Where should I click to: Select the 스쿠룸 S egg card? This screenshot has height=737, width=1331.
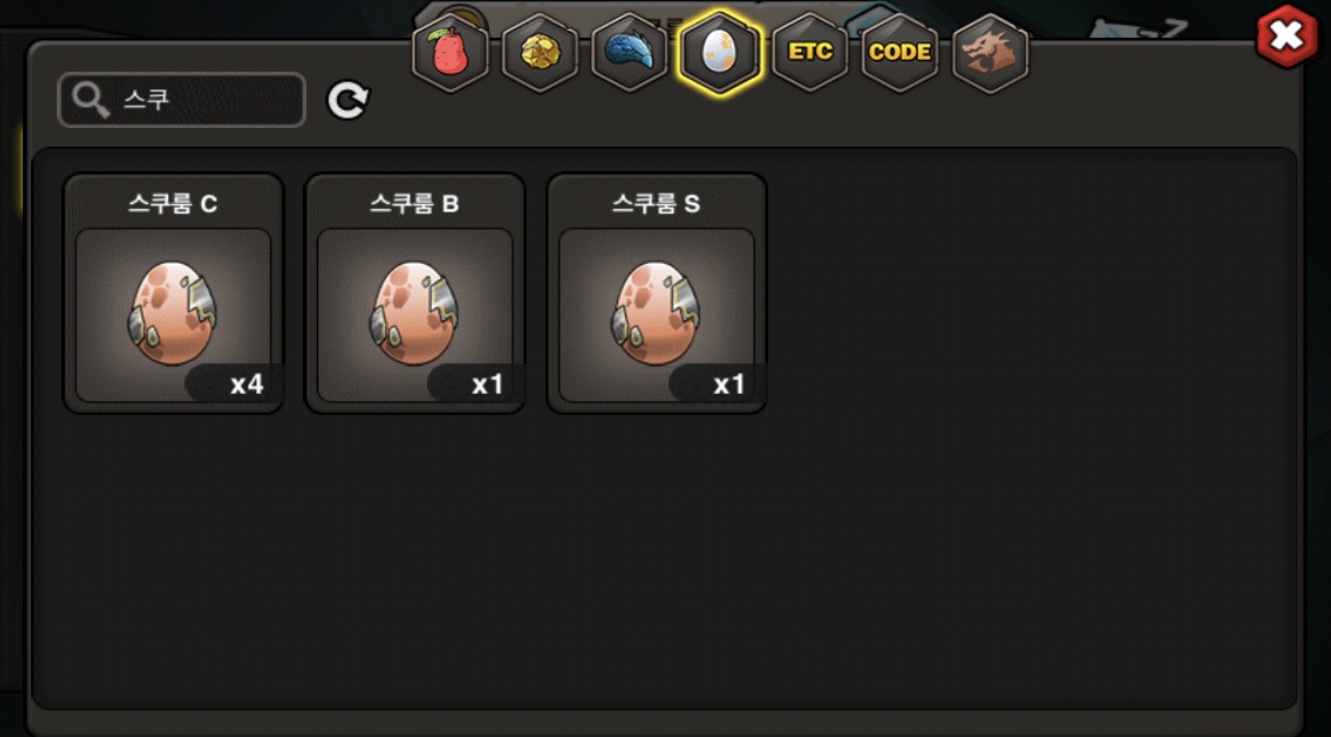click(657, 293)
